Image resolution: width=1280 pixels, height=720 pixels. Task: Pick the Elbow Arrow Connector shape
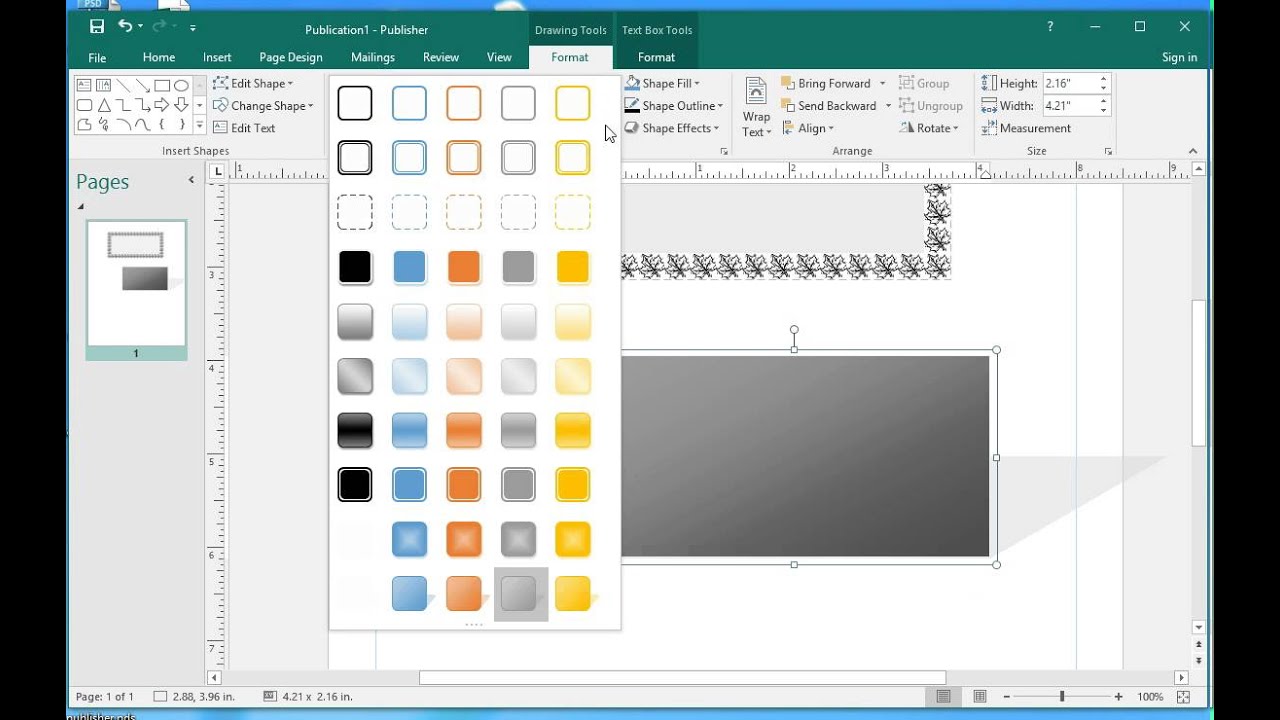pyautogui.click(x=142, y=105)
